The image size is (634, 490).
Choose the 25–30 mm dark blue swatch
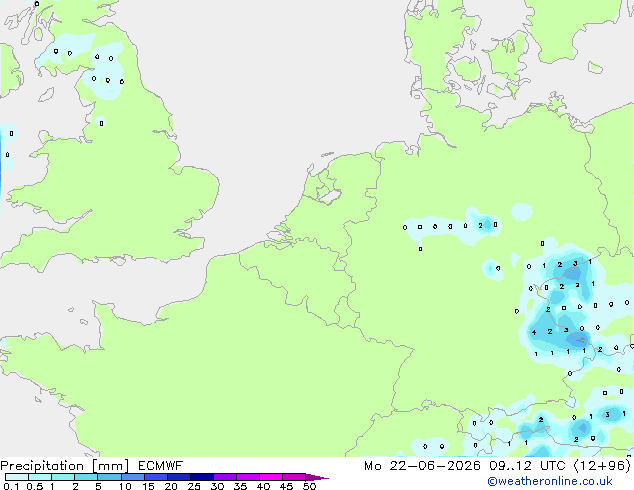click(x=201, y=477)
